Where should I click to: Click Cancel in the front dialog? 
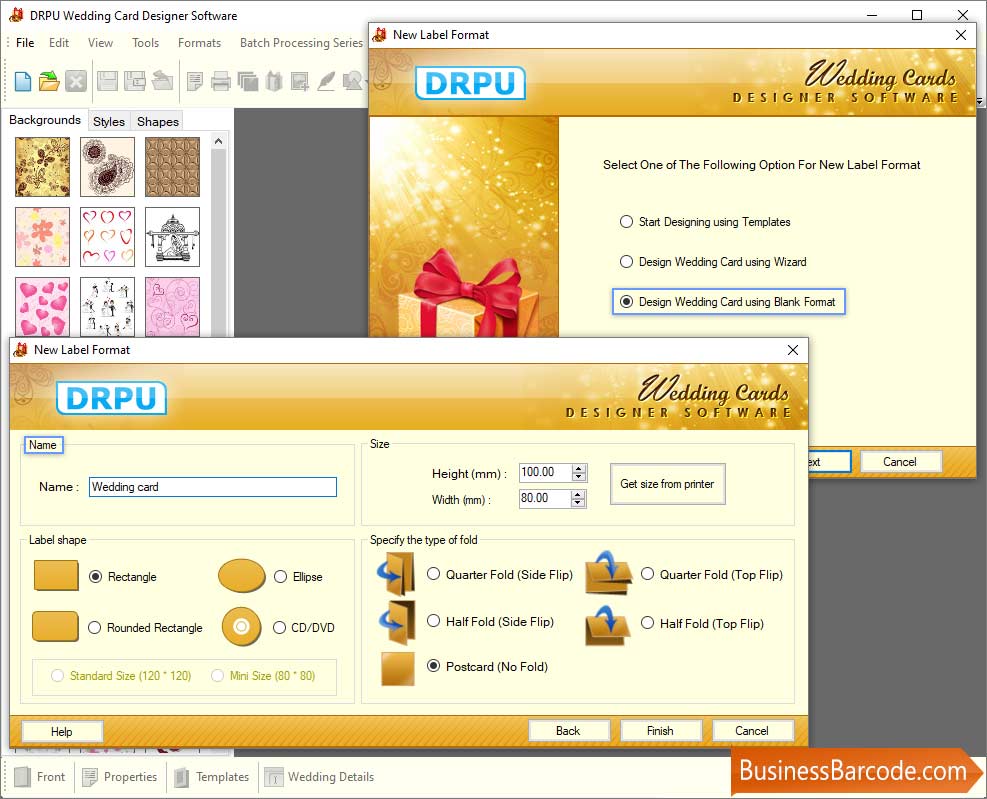click(752, 731)
